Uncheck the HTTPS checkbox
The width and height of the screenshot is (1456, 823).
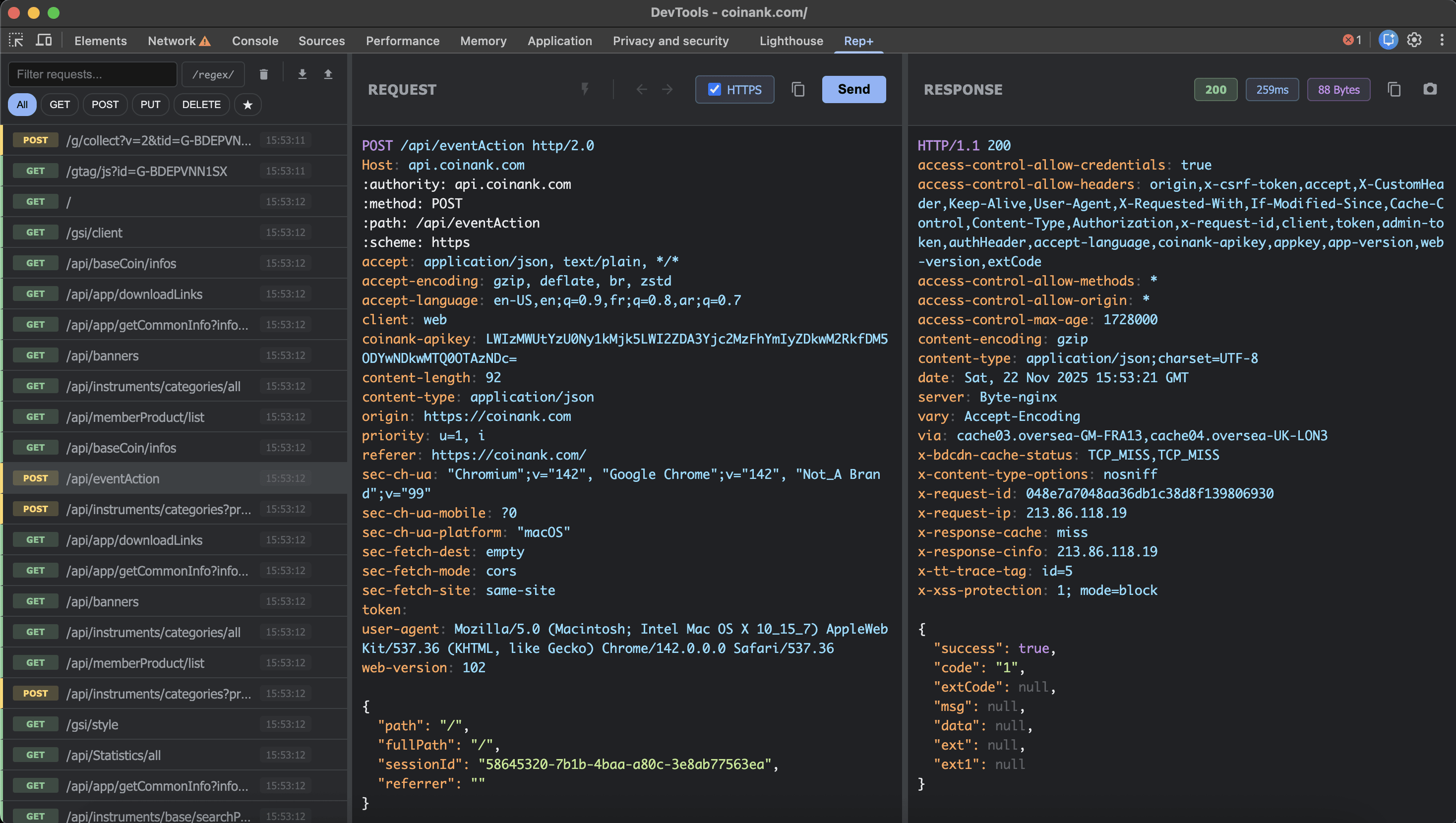point(715,89)
